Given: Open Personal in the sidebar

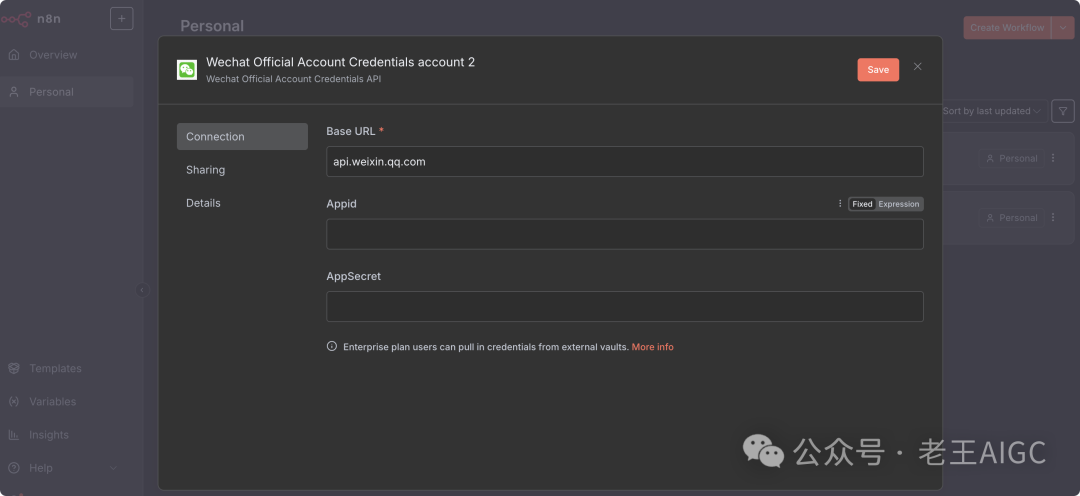Looking at the screenshot, I should point(67,92).
